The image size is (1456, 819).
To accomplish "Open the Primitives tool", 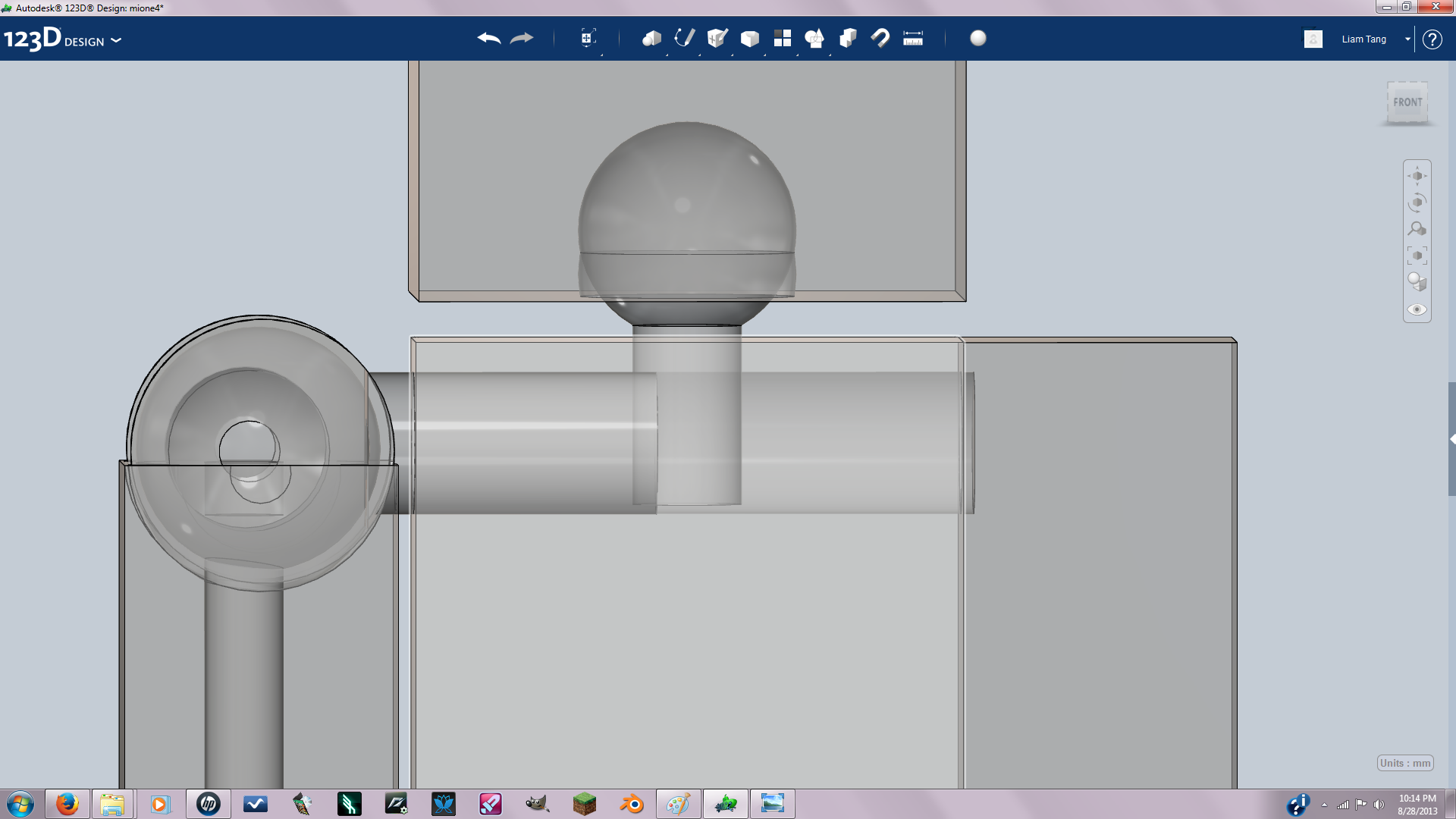I will point(652,38).
